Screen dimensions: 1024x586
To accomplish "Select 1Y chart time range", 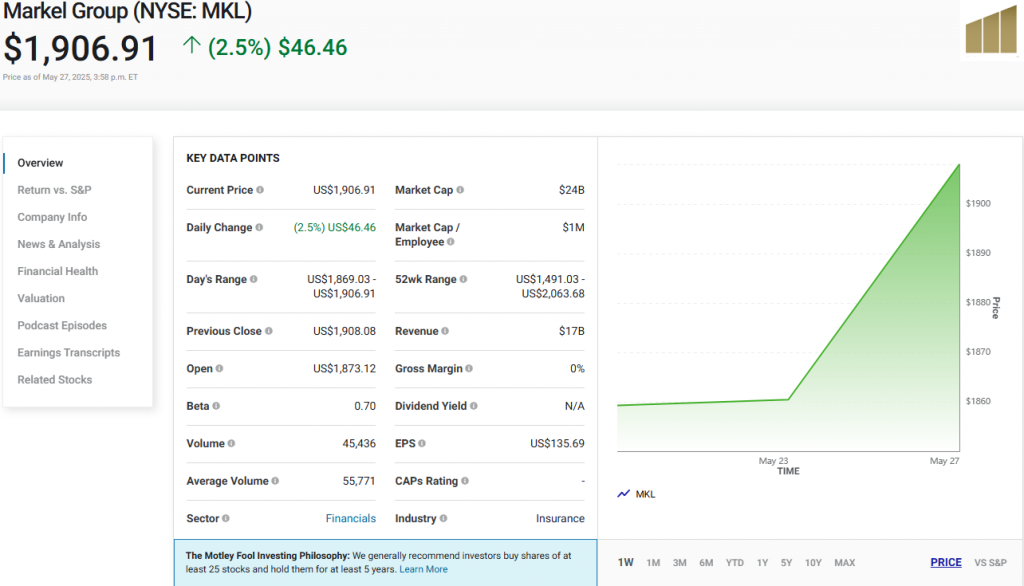I will (762, 562).
